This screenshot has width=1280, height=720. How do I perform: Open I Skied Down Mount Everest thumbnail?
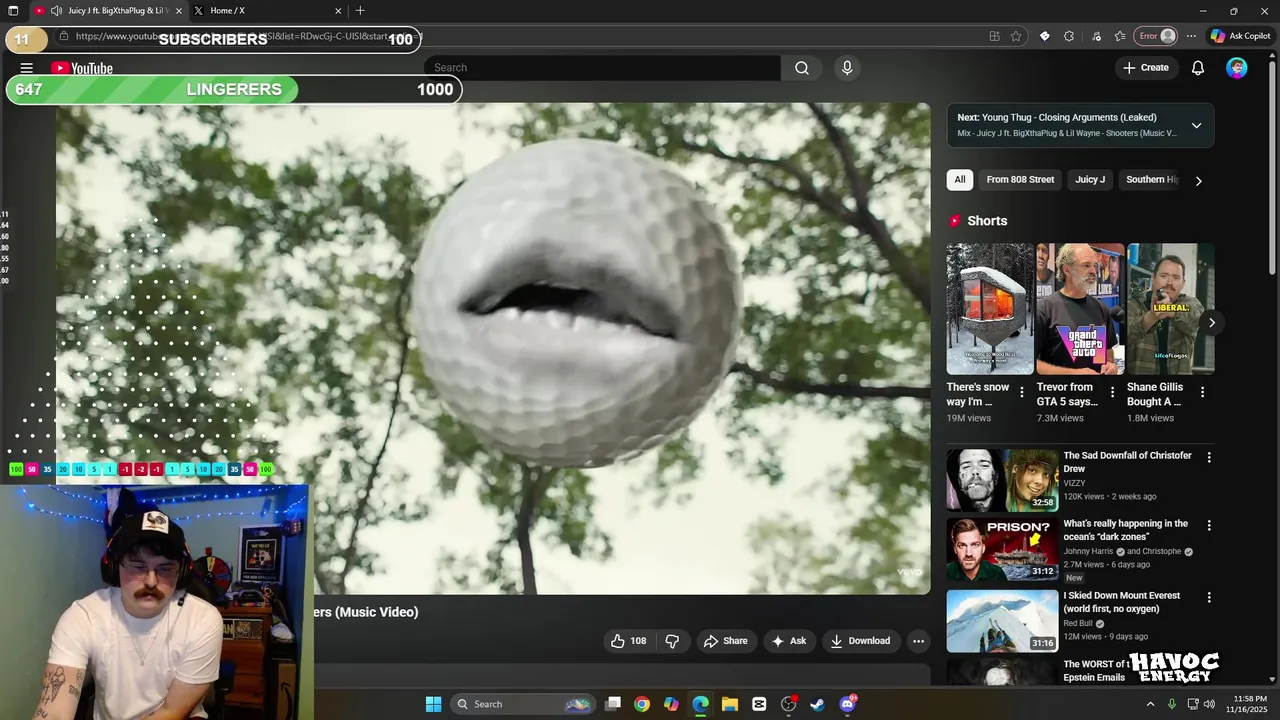1002,620
